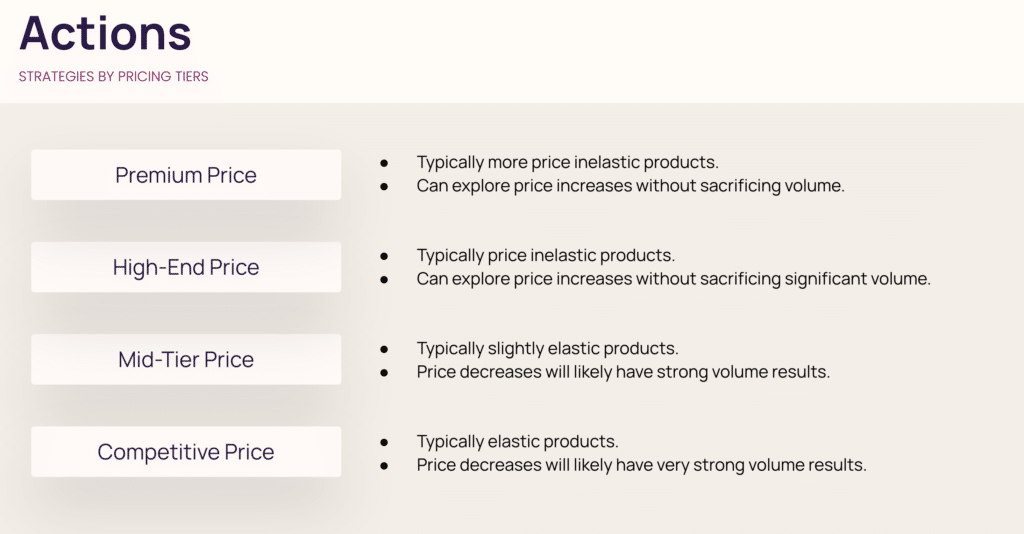Click the Strategies by Pricing Tiers subtitle
Image resolution: width=1024 pixels, height=534 pixels.
(x=113, y=76)
